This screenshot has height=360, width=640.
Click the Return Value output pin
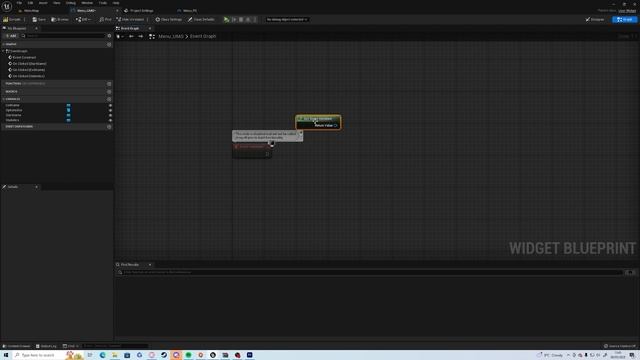336,125
